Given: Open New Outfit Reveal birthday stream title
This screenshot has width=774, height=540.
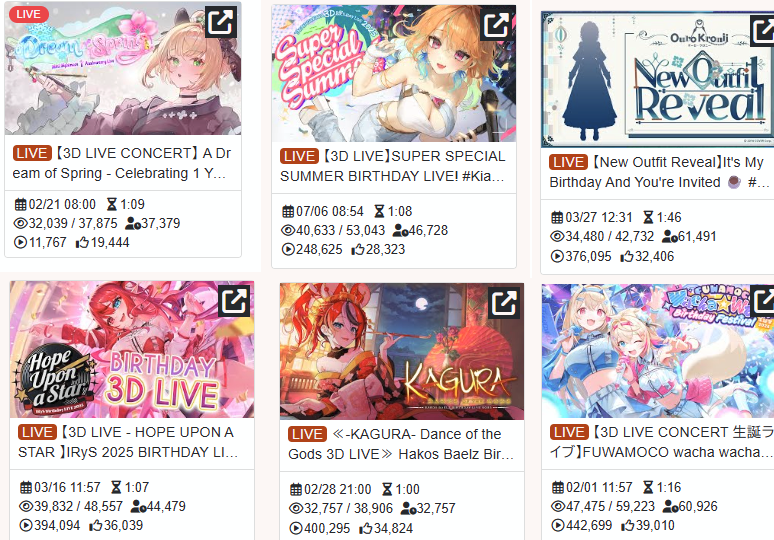Looking at the screenshot, I should point(659,172).
